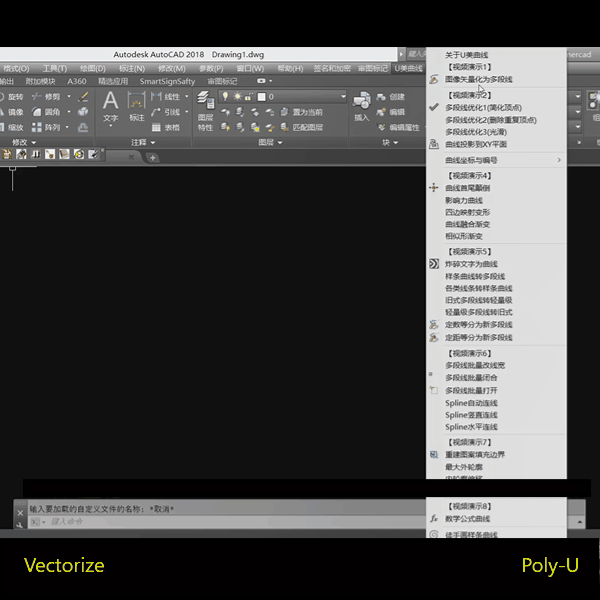This screenshot has width=600, height=600.
Task: Open the U美曲线 menu bar item
Action: pyautogui.click(x=408, y=68)
